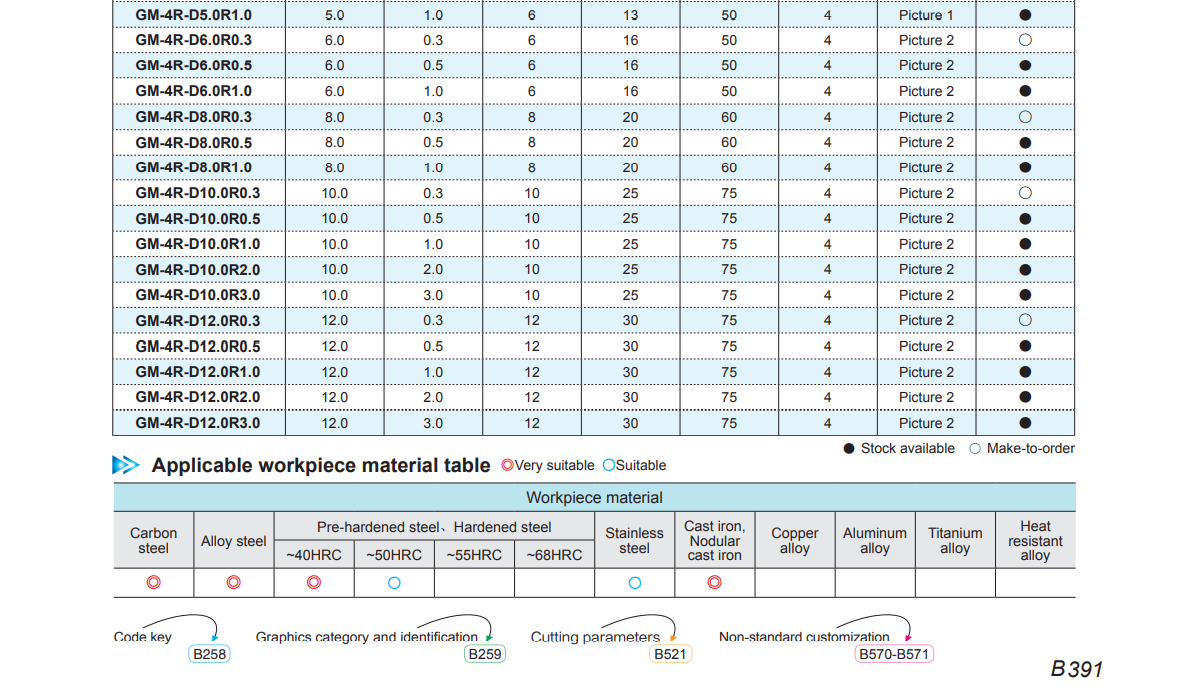The width and height of the screenshot is (1187, 690).
Task: Select the stock dot for GM-4R-D10.0R2.0 row
Action: [1024, 270]
